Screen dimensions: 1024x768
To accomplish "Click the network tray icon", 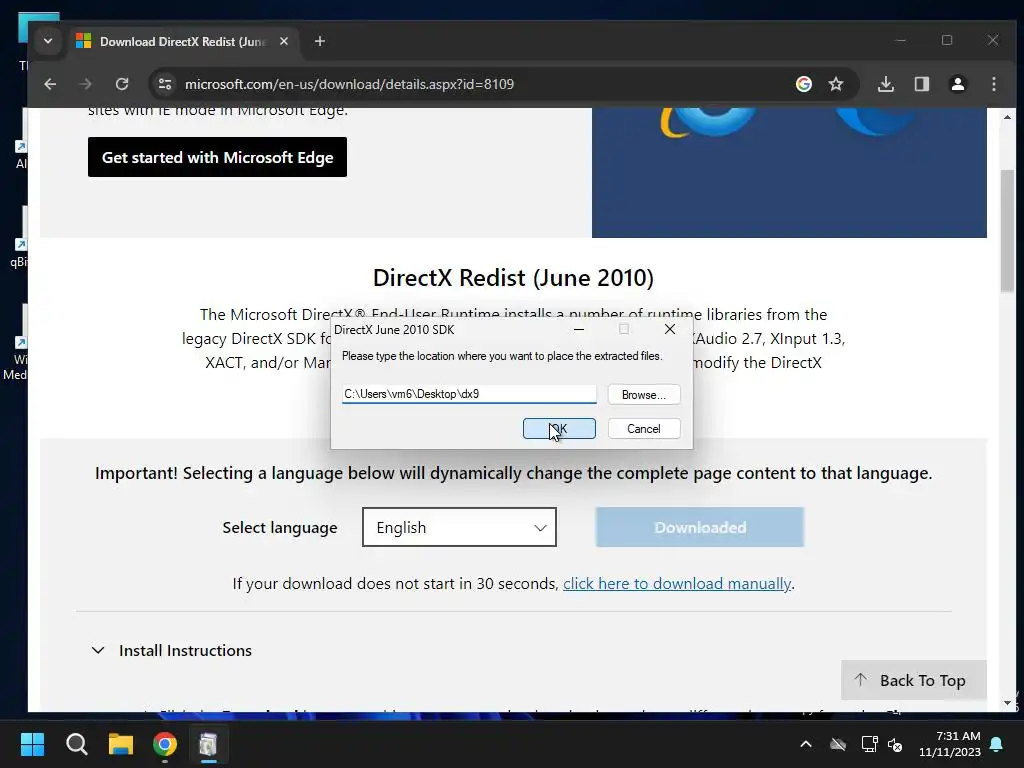I will (869, 744).
